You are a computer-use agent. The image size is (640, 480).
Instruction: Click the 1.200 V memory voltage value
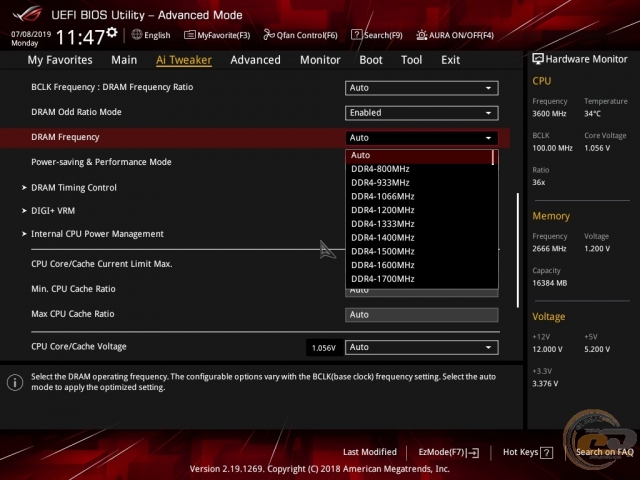tap(597, 249)
